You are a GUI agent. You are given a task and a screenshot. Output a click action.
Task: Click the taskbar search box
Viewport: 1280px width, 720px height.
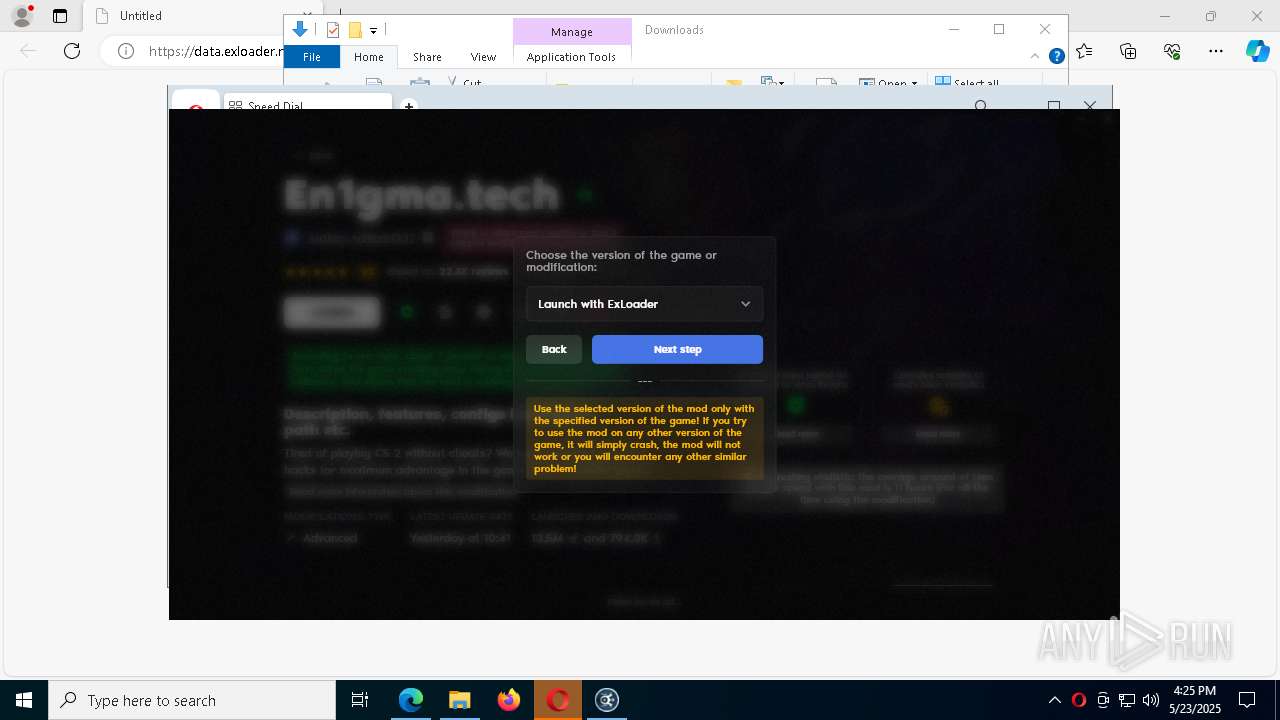pos(192,700)
